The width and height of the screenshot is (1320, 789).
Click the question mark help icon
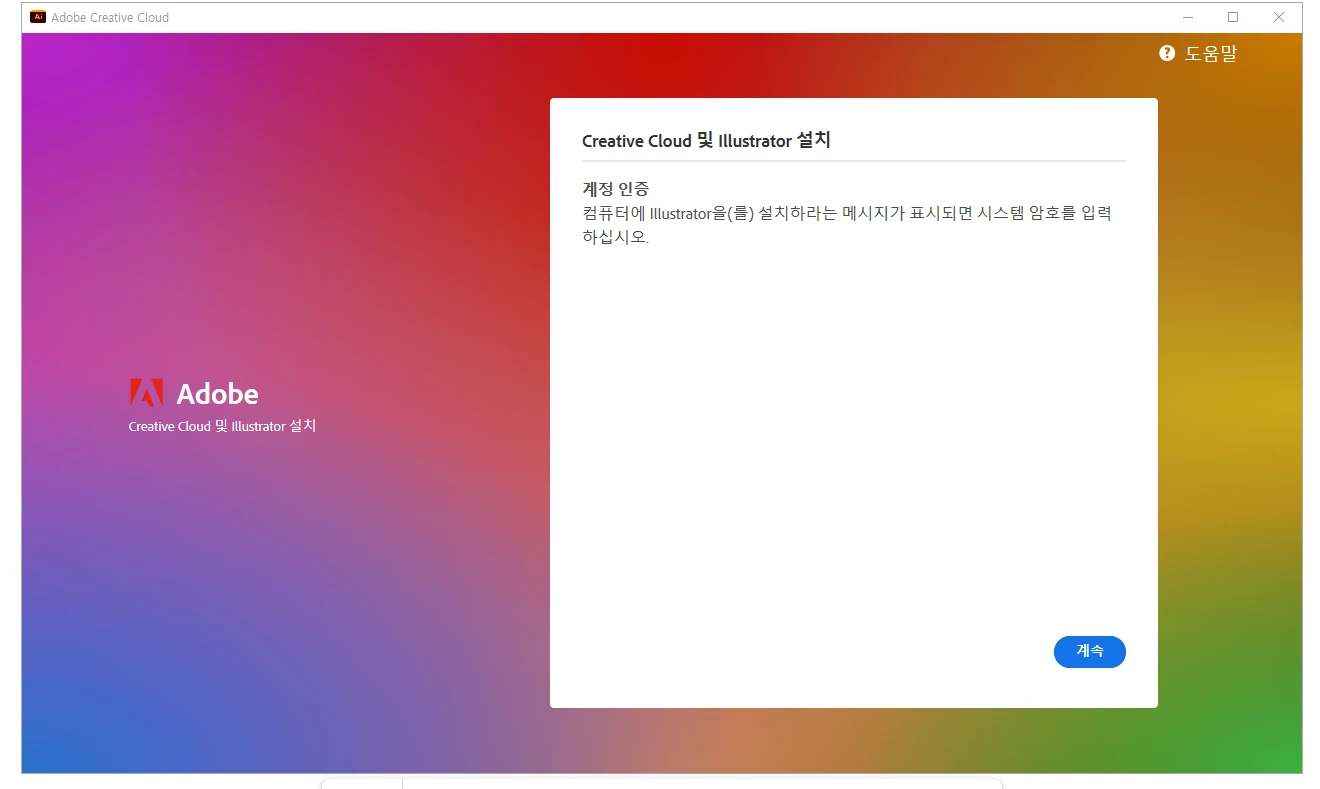(1167, 54)
